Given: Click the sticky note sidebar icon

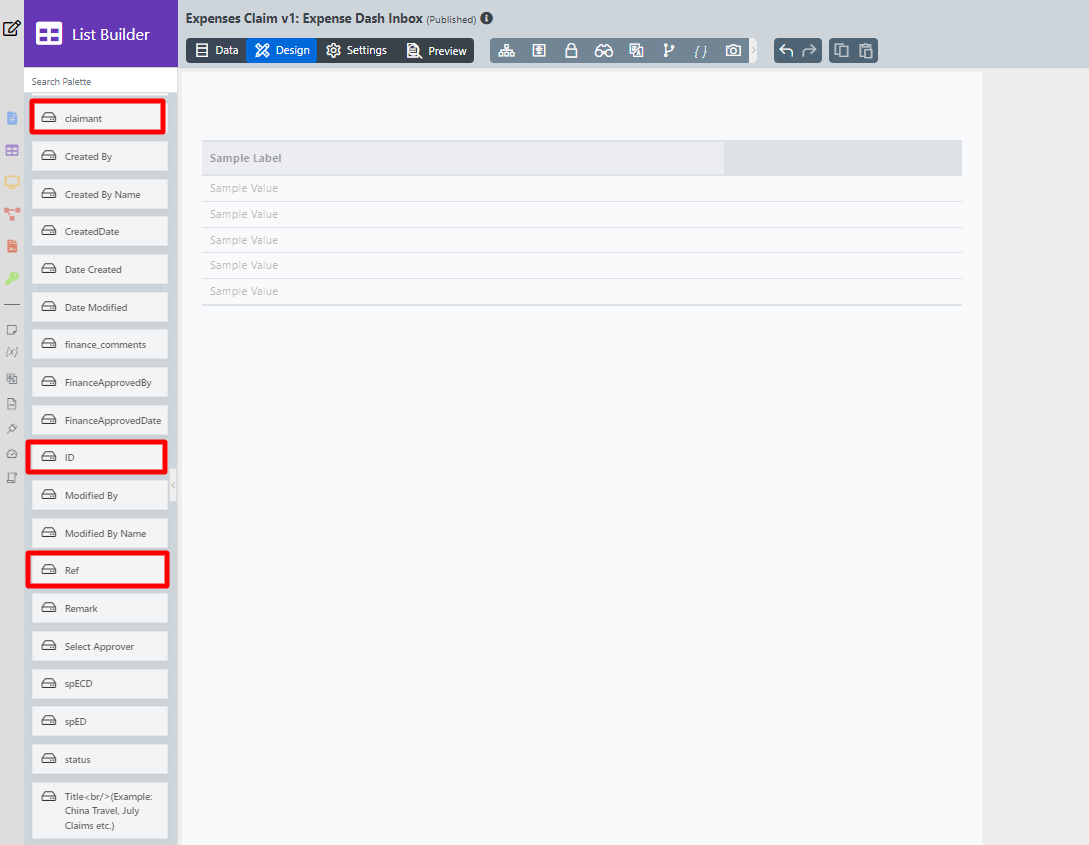Looking at the screenshot, I should [x=12, y=330].
